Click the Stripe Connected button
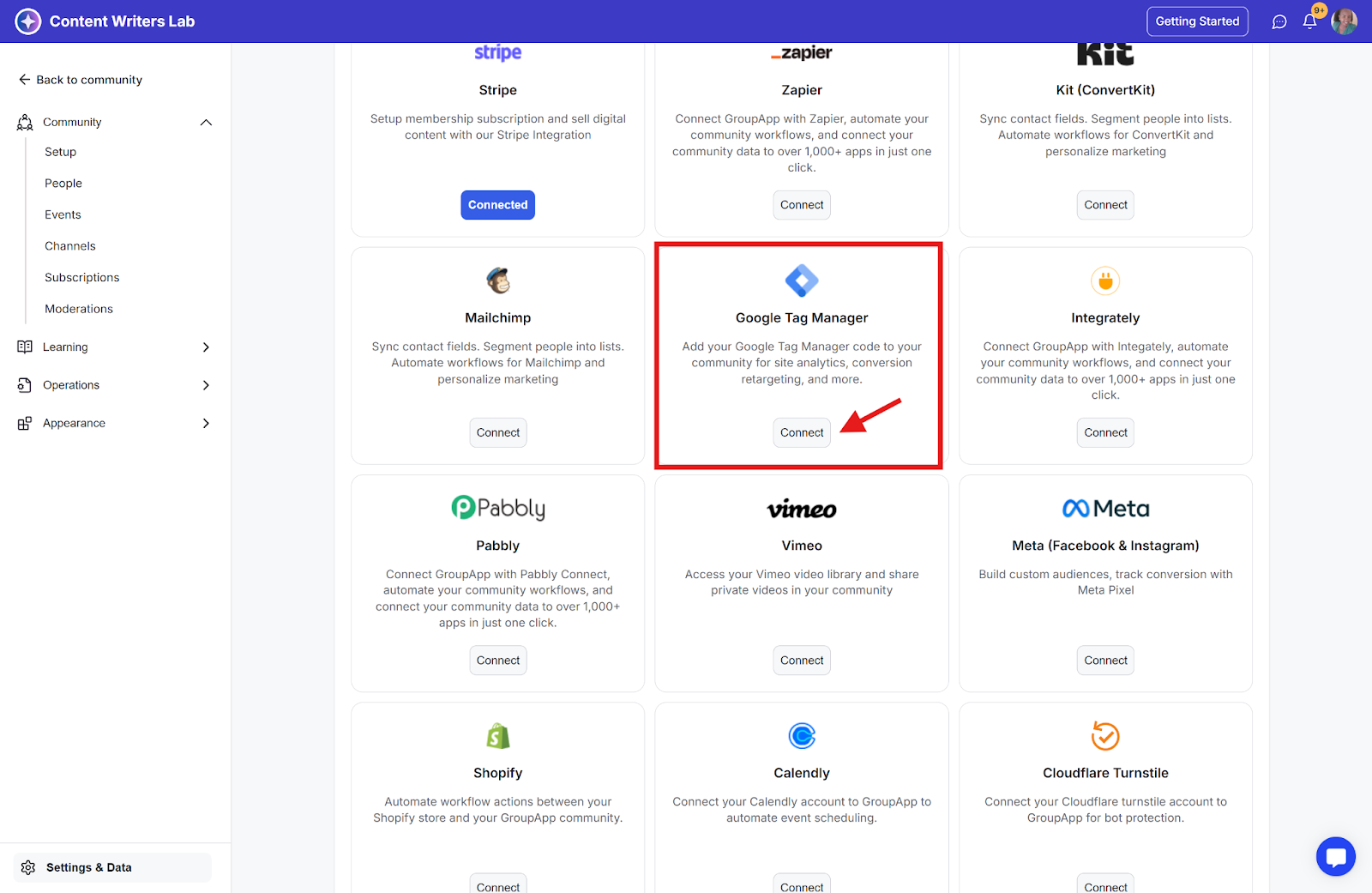Image resolution: width=1372 pixels, height=893 pixels. click(498, 205)
